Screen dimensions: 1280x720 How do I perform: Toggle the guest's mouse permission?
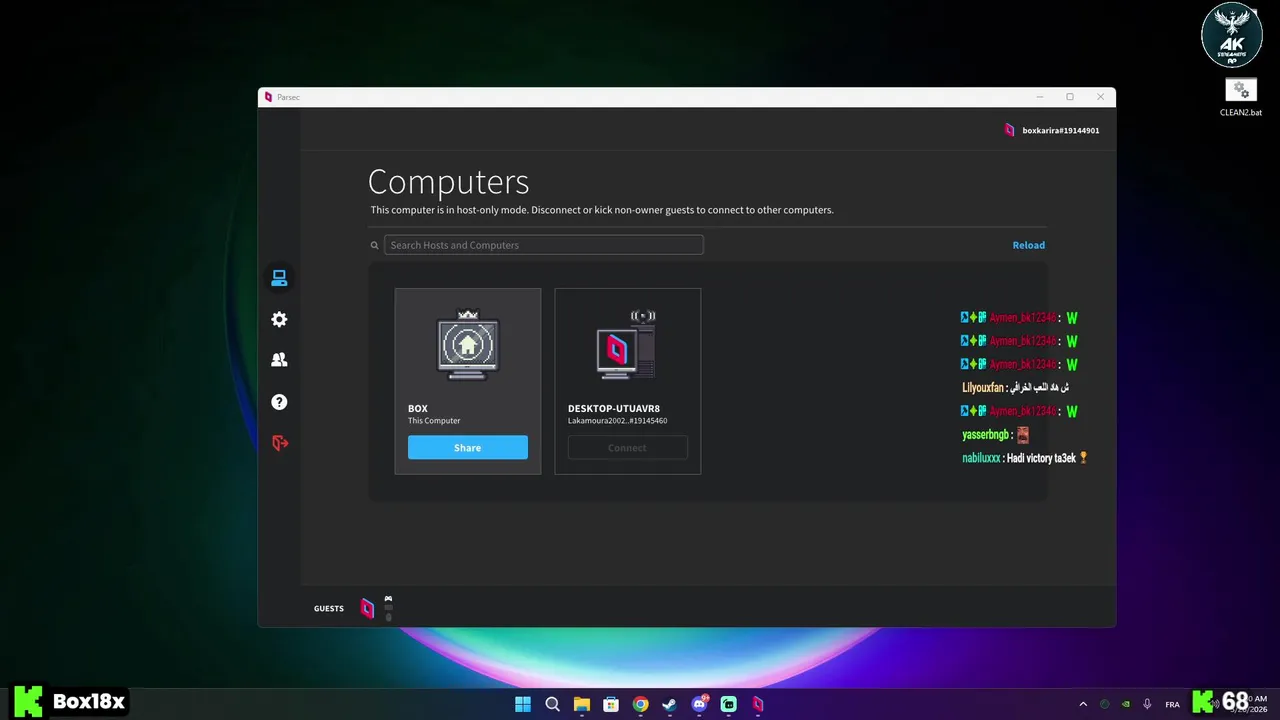[388, 617]
